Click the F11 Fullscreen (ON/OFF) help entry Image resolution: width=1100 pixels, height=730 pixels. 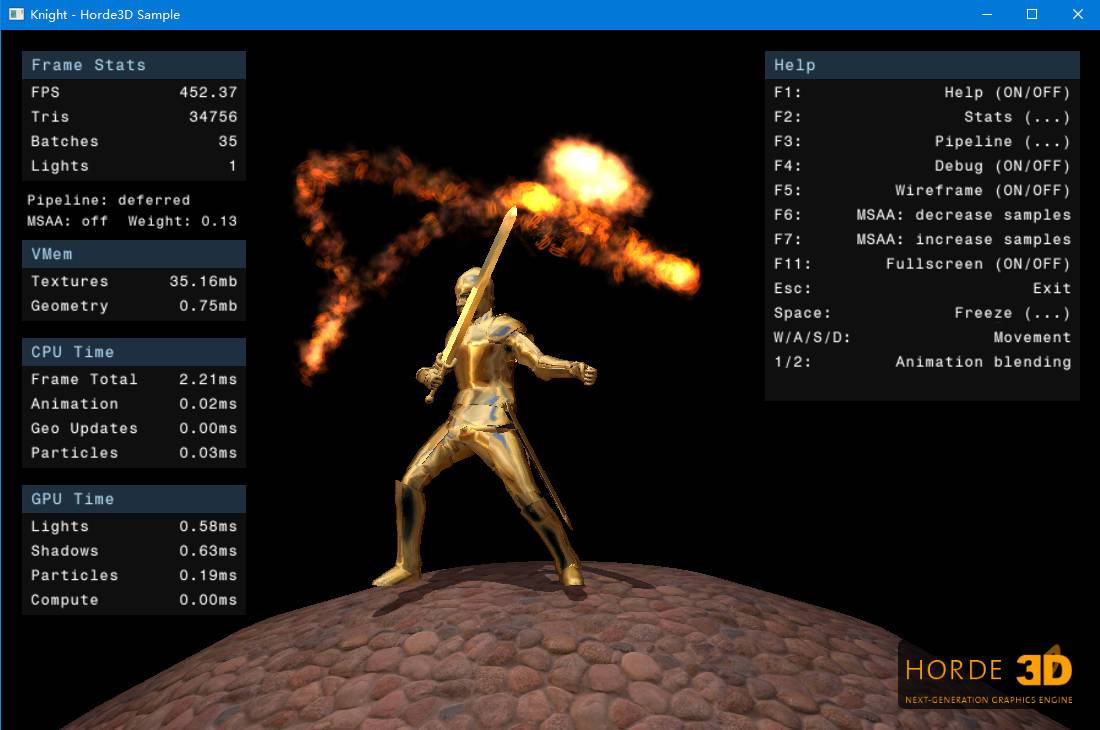click(x=922, y=264)
